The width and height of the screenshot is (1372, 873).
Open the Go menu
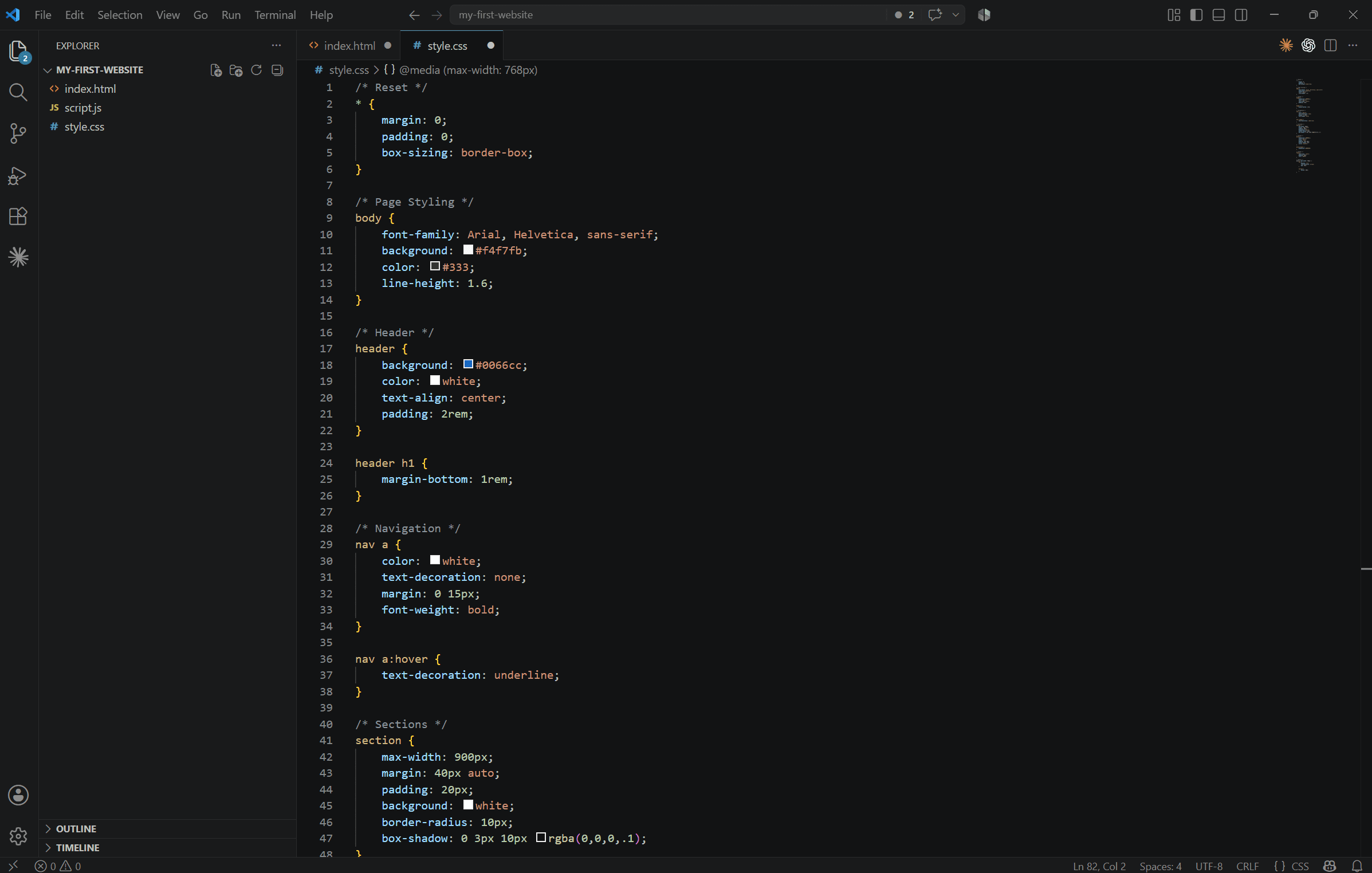pyautogui.click(x=201, y=15)
